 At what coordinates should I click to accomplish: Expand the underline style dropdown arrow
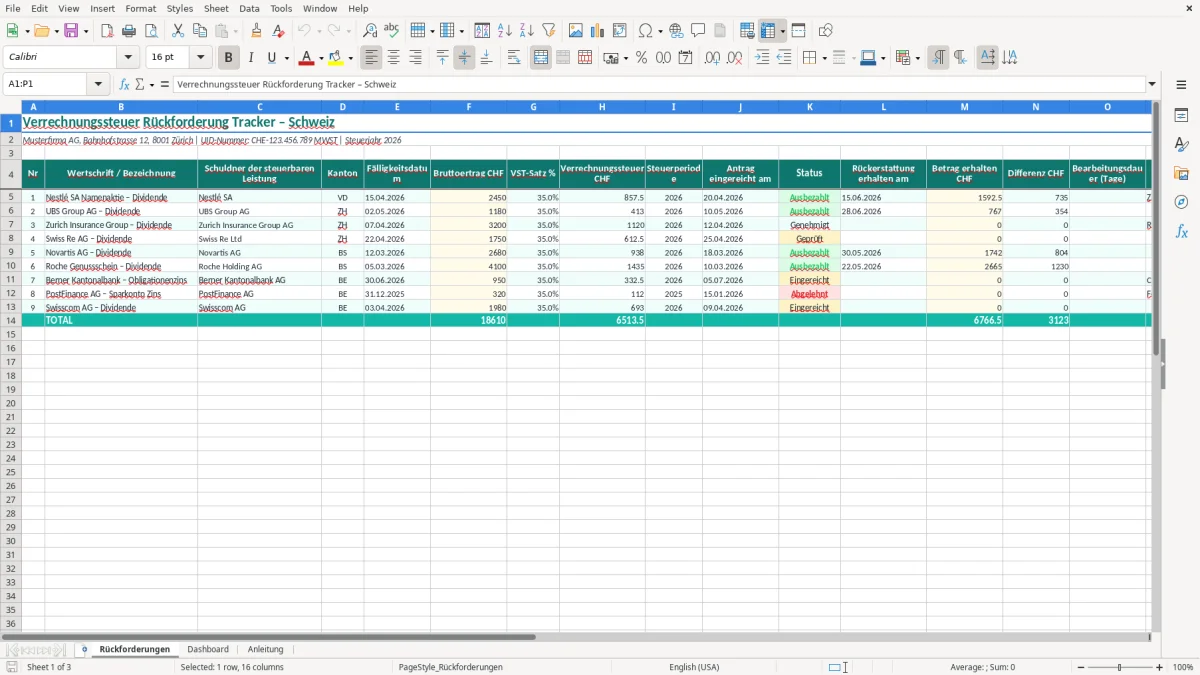(286, 58)
